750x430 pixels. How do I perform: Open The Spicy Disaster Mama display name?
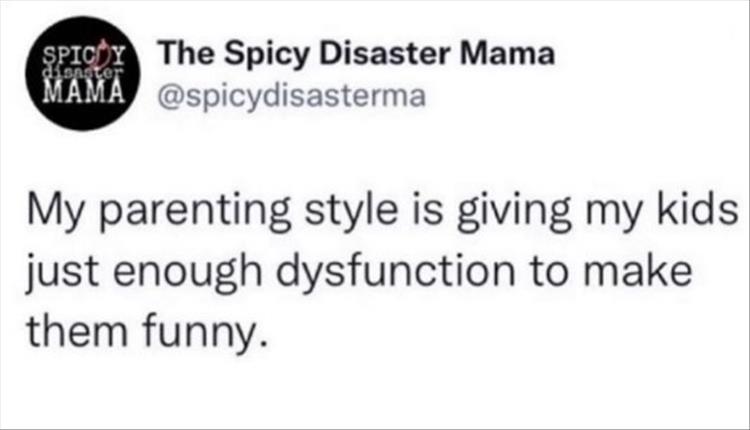[x=350, y=56]
